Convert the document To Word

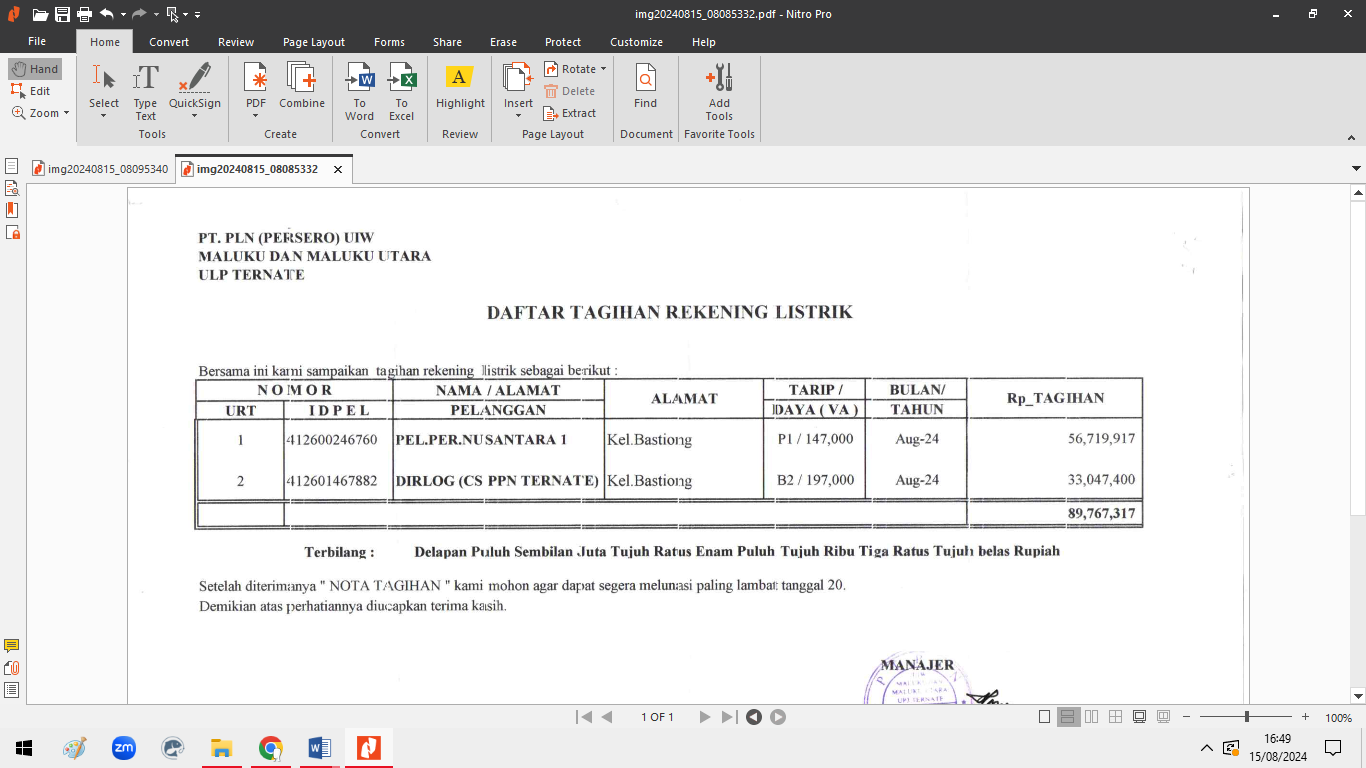click(x=360, y=91)
